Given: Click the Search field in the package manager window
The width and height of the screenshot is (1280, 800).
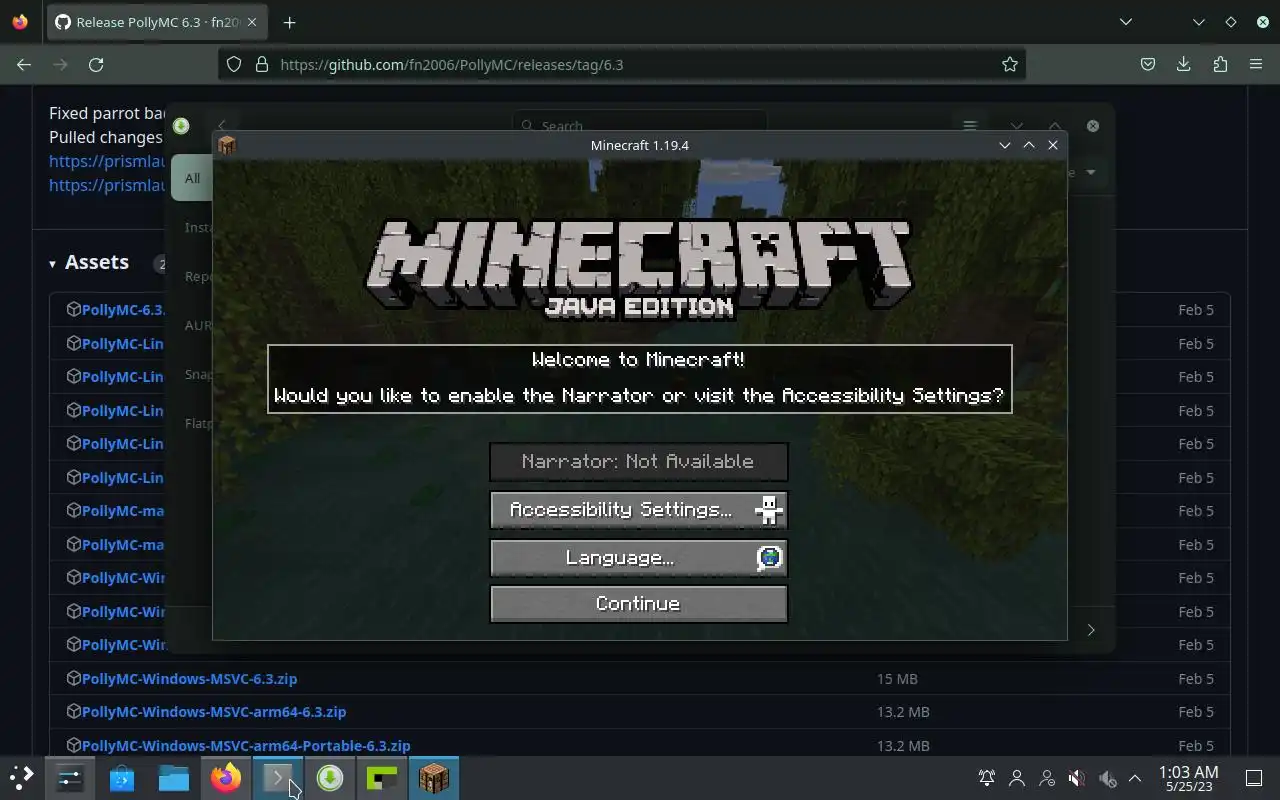Looking at the screenshot, I should 640,126.
